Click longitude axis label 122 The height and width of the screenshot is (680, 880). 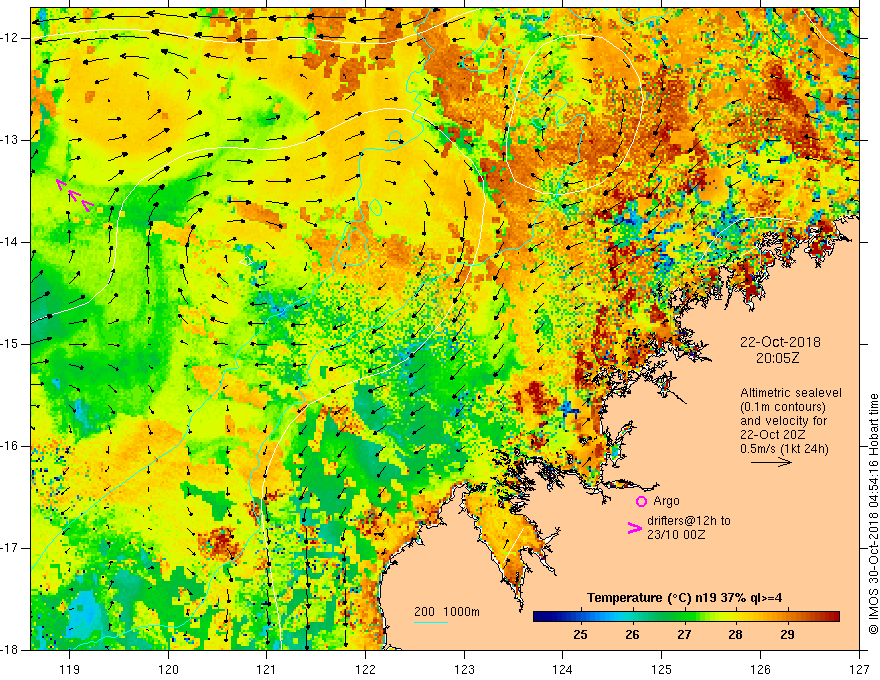(x=365, y=669)
